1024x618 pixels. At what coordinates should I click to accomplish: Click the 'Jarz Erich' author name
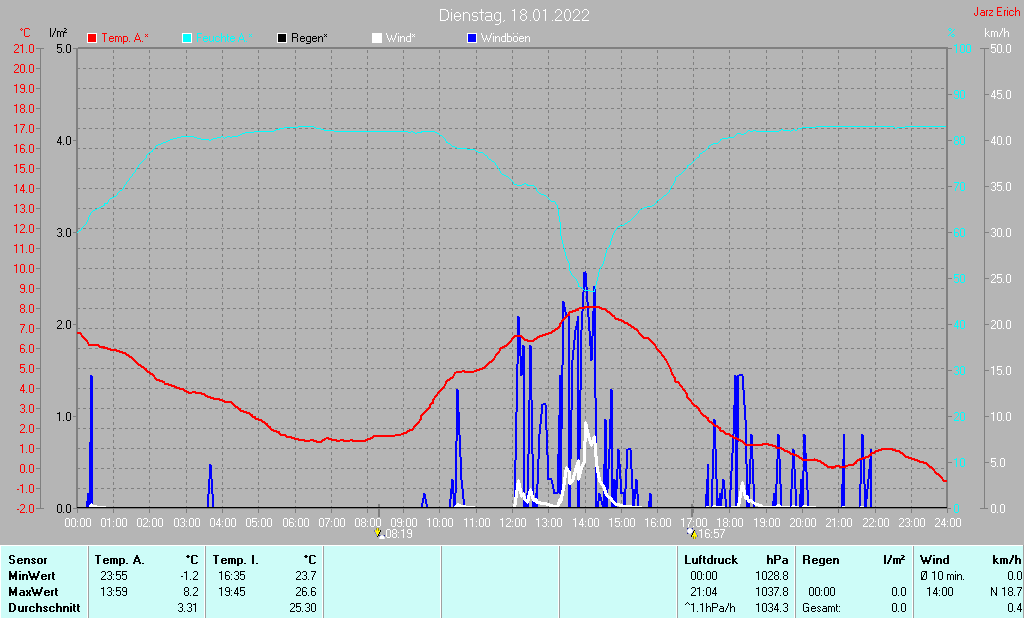coord(997,12)
